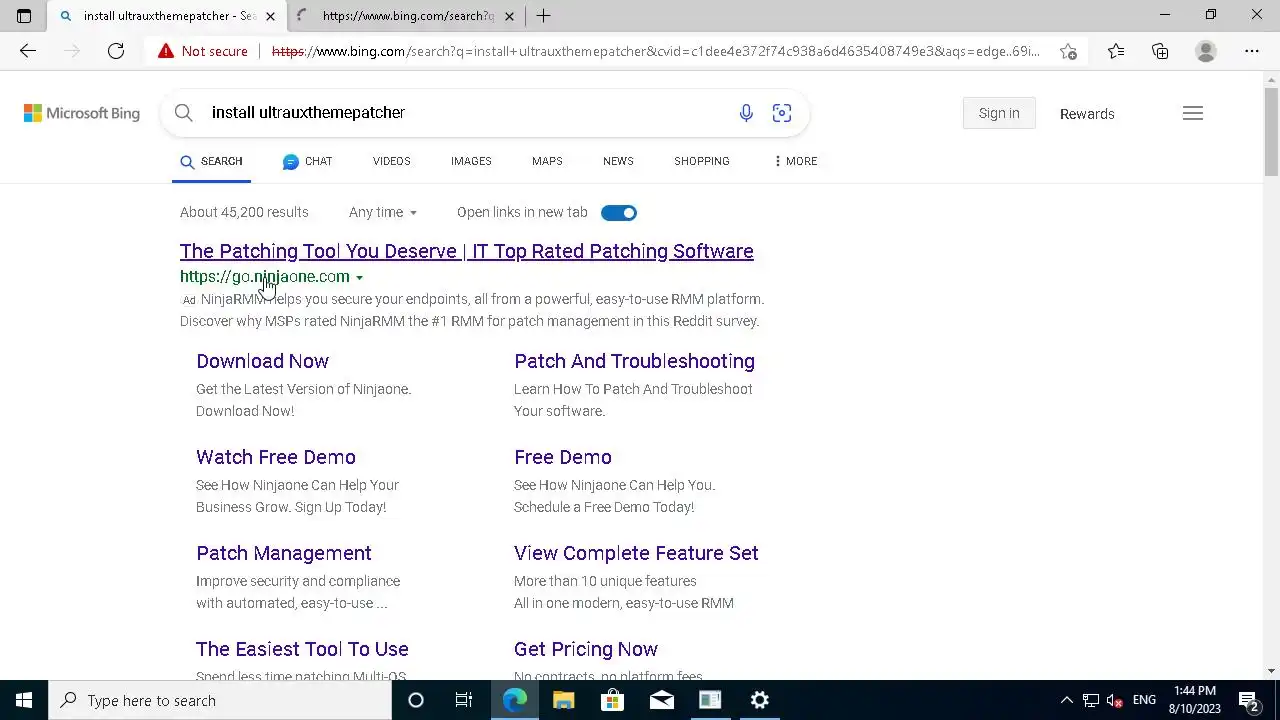Switch to the NEWS tab

pyautogui.click(x=618, y=161)
